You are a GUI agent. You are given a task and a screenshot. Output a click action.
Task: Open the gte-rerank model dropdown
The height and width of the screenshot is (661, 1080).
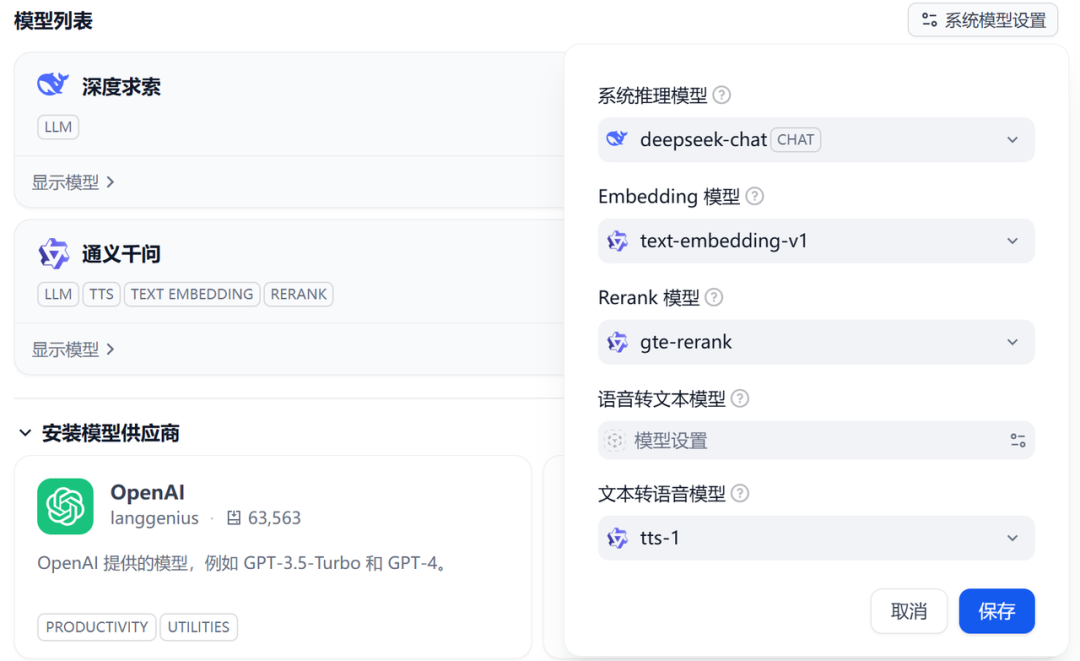point(816,342)
